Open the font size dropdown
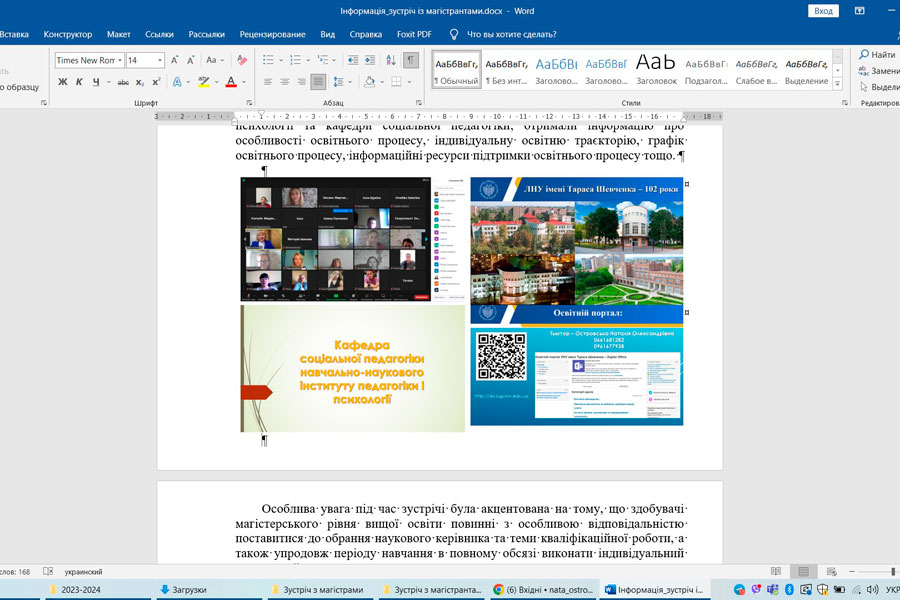The image size is (900, 600). pos(159,61)
